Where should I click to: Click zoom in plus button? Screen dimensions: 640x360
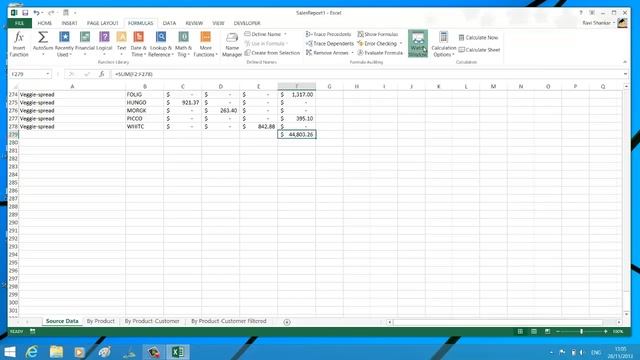pos(606,331)
